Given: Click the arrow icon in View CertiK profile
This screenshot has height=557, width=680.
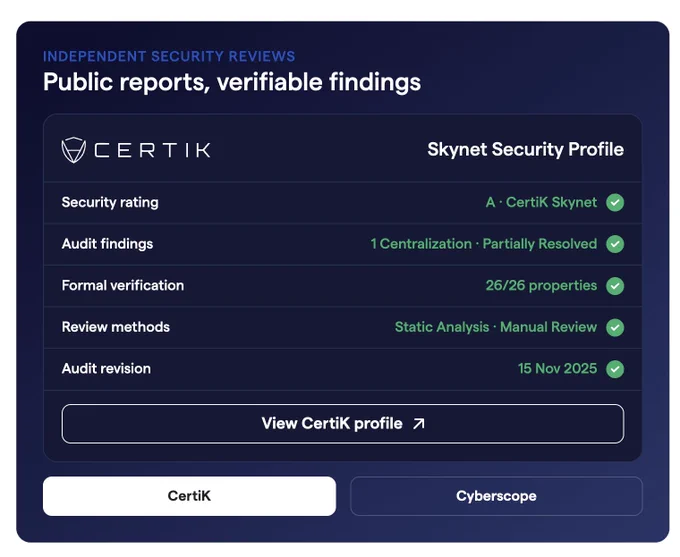Looking at the screenshot, I should pyautogui.click(x=419, y=424).
